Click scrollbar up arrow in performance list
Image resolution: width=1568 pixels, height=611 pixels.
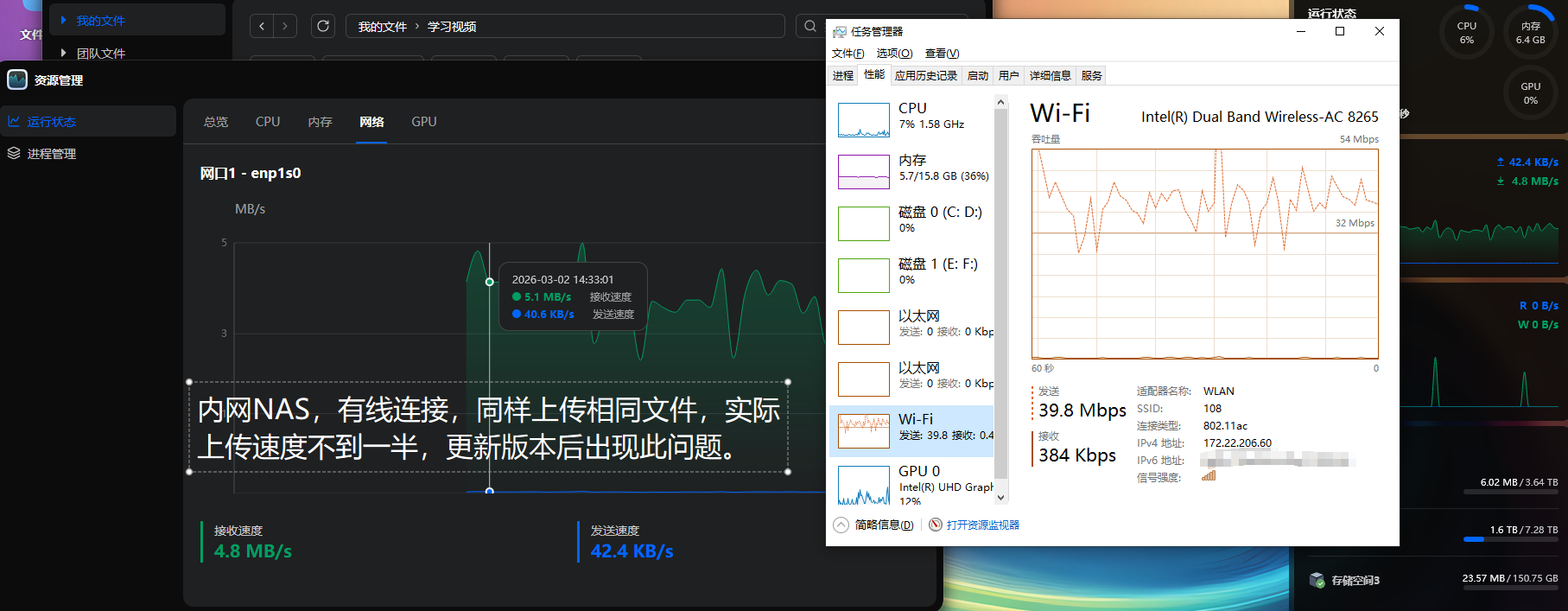click(1001, 103)
